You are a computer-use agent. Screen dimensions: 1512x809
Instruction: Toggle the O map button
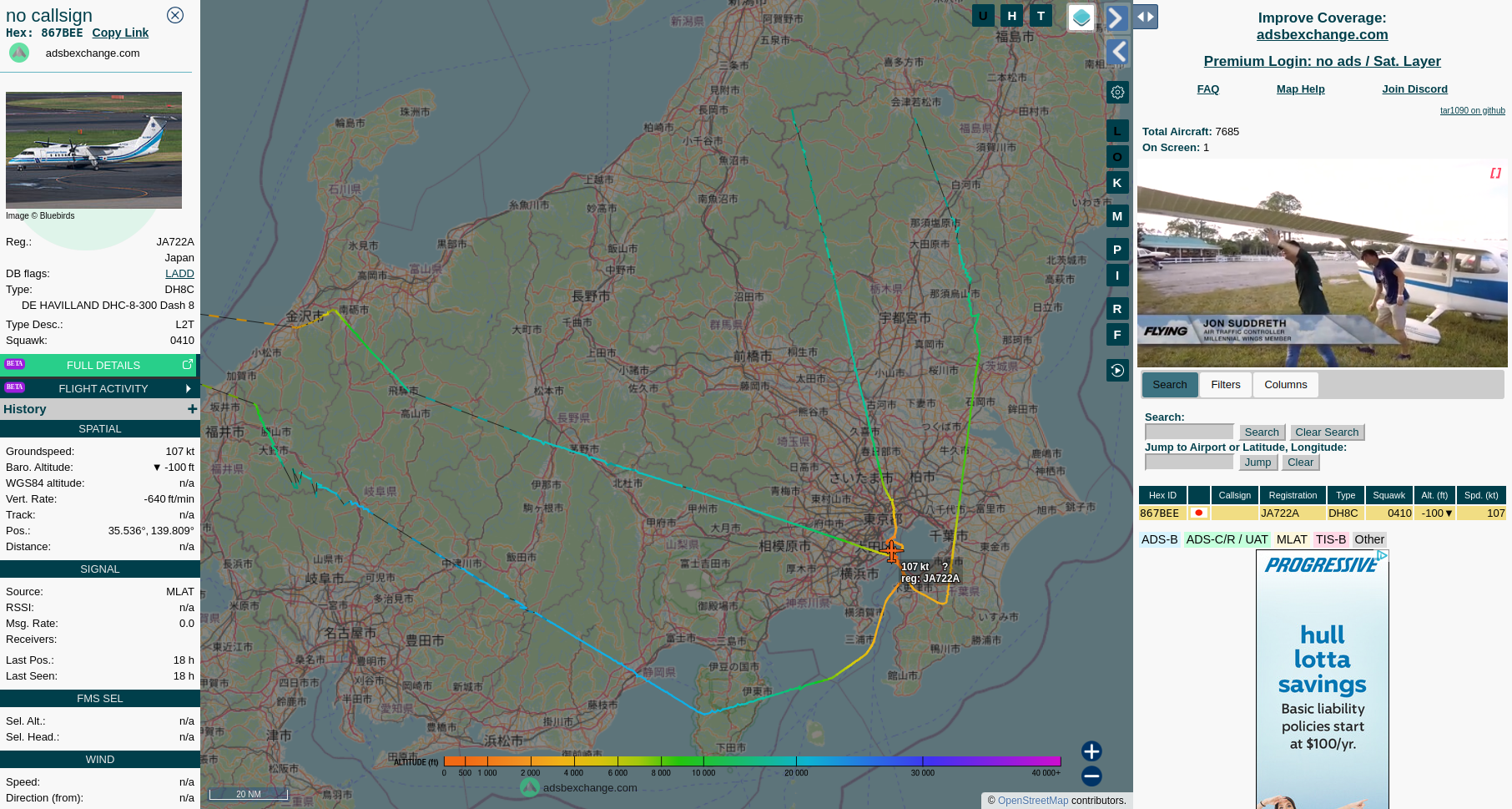[1117, 157]
